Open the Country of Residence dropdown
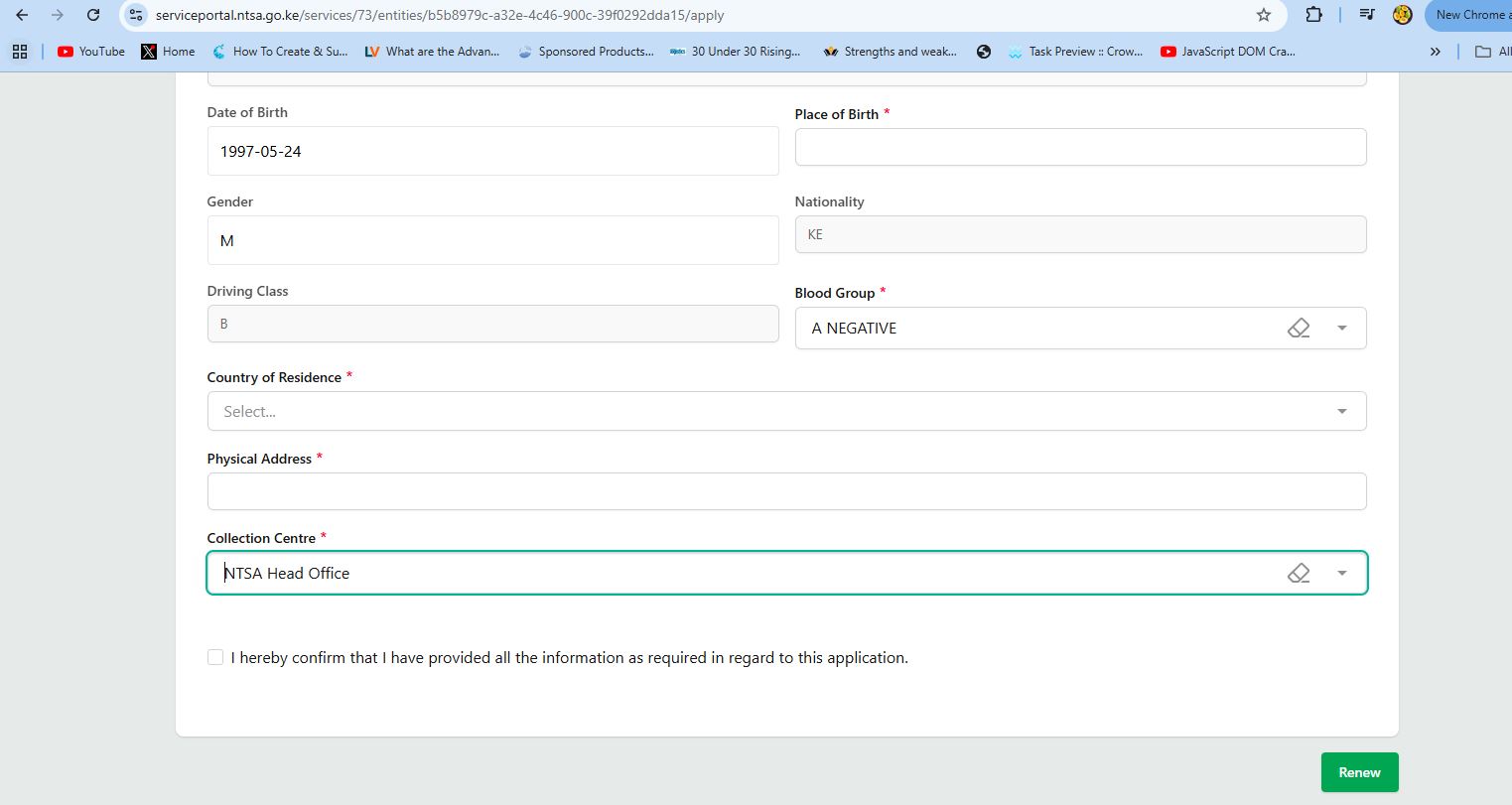 coord(785,411)
